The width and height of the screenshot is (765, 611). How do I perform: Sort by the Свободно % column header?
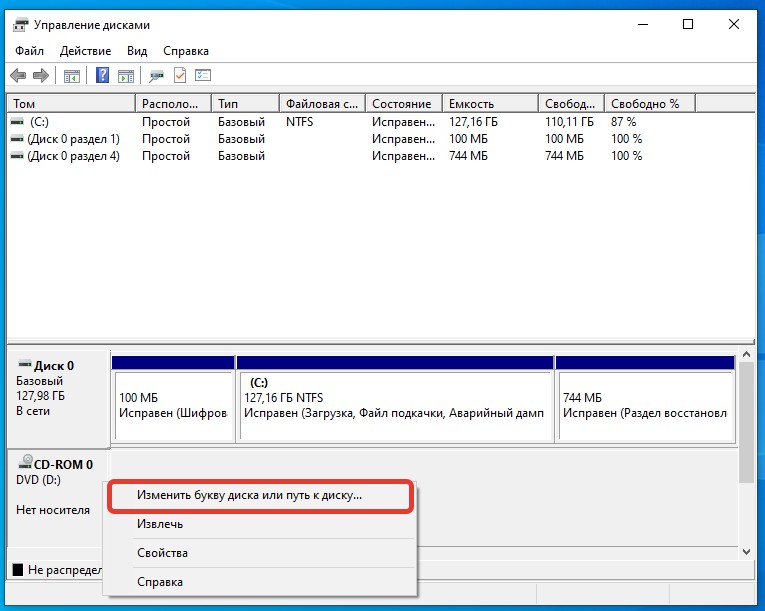(650, 104)
